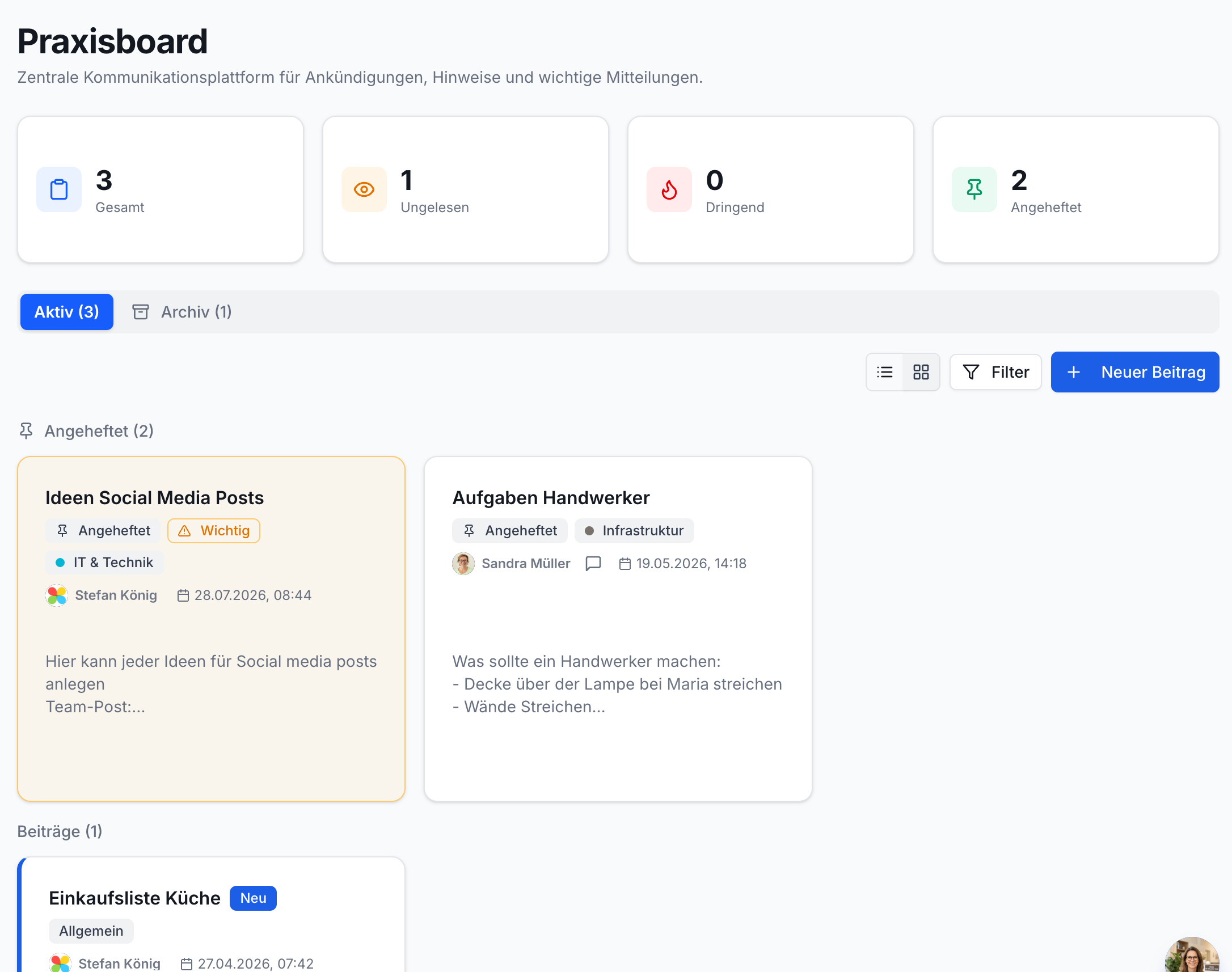Select the Aktiv (3) tab
Image resolution: width=1232 pixels, height=972 pixels.
coord(66,312)
